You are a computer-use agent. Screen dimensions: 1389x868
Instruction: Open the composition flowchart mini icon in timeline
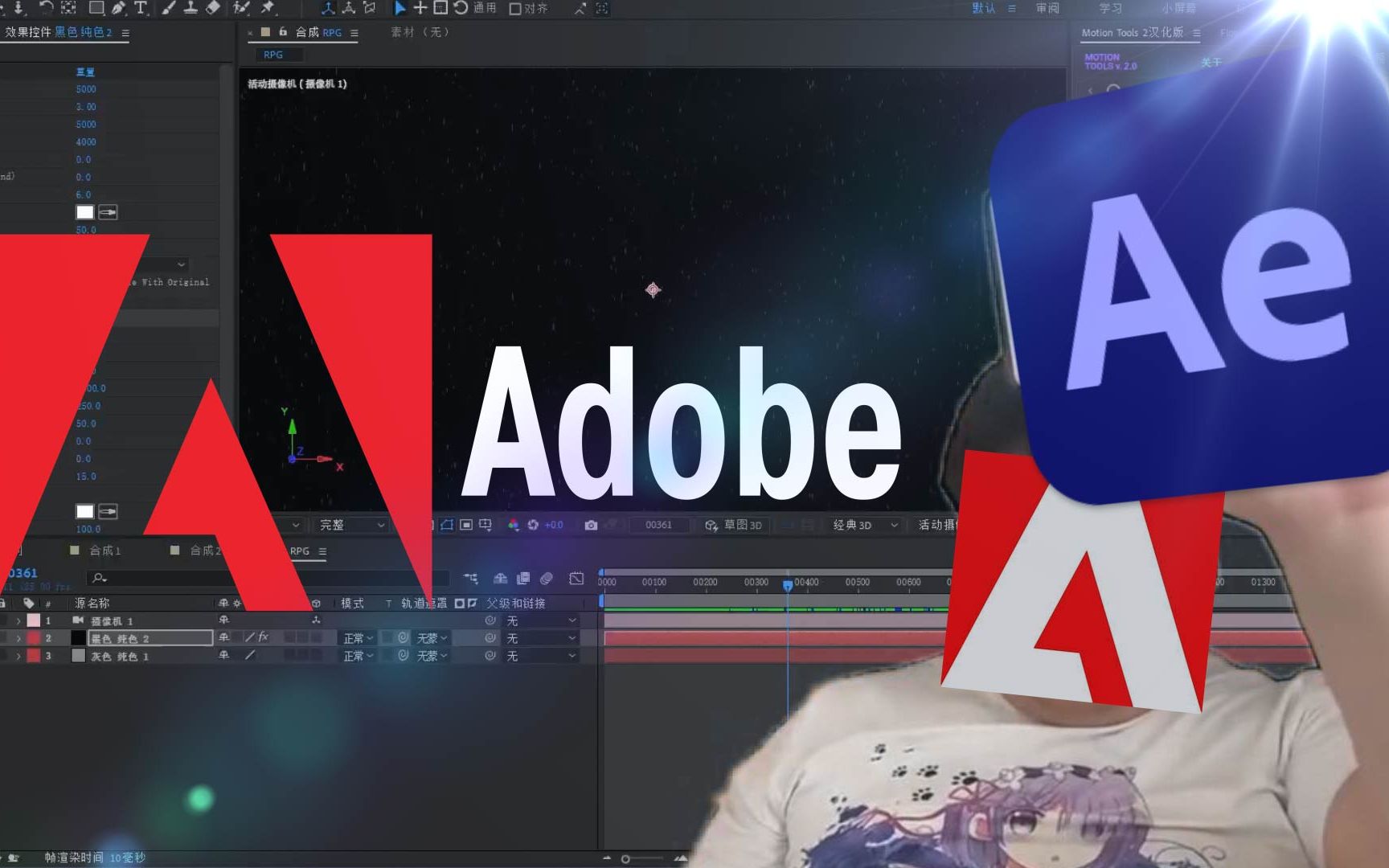[470, 579]
